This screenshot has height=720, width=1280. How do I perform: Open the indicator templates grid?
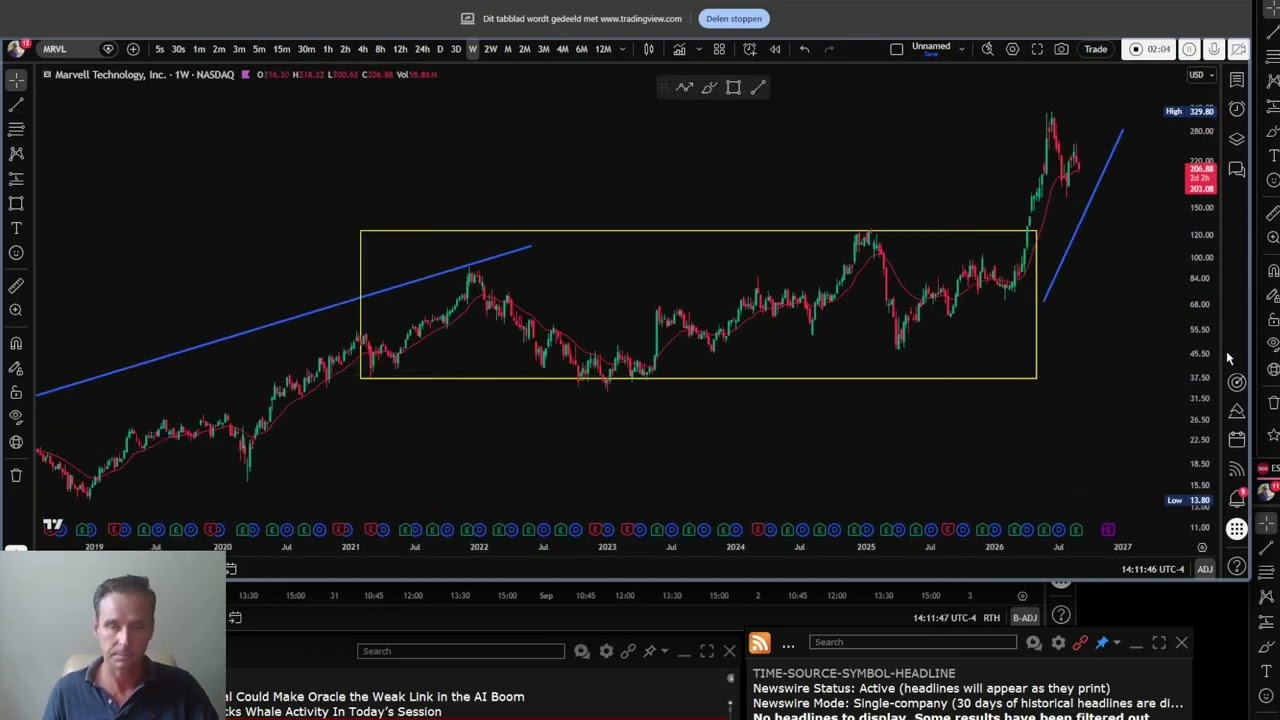719,49
